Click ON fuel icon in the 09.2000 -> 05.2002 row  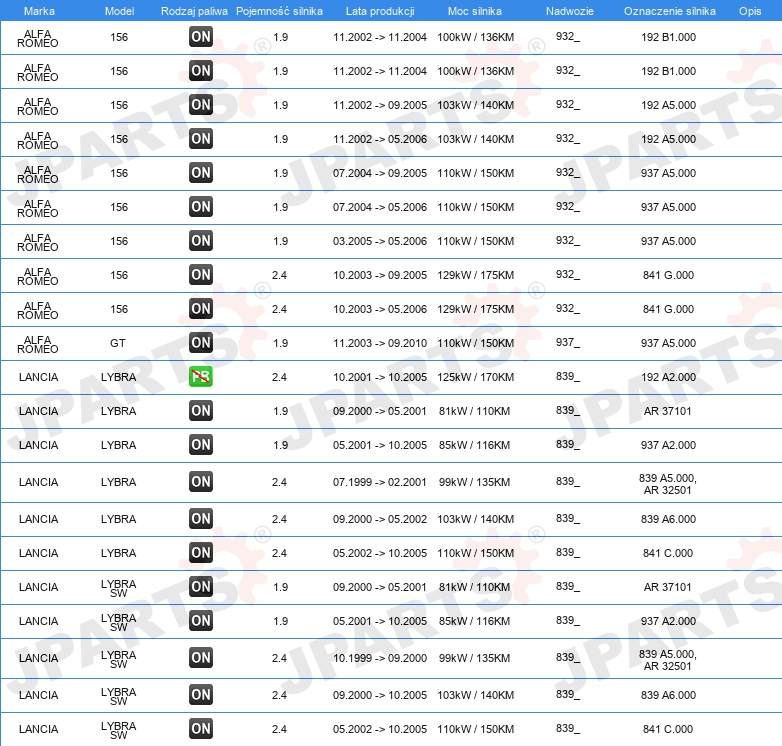click(x=201, y=519)
